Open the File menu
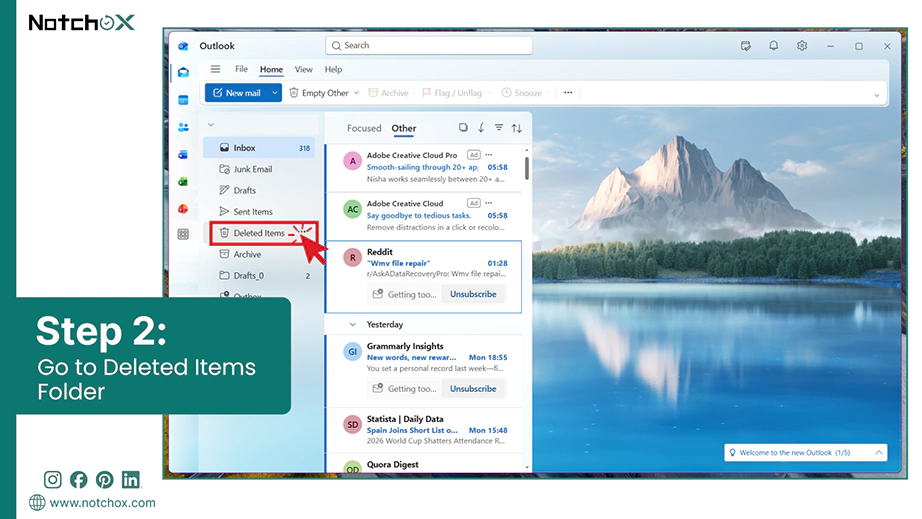The image size is (922, 519). (x=241, y=69)
